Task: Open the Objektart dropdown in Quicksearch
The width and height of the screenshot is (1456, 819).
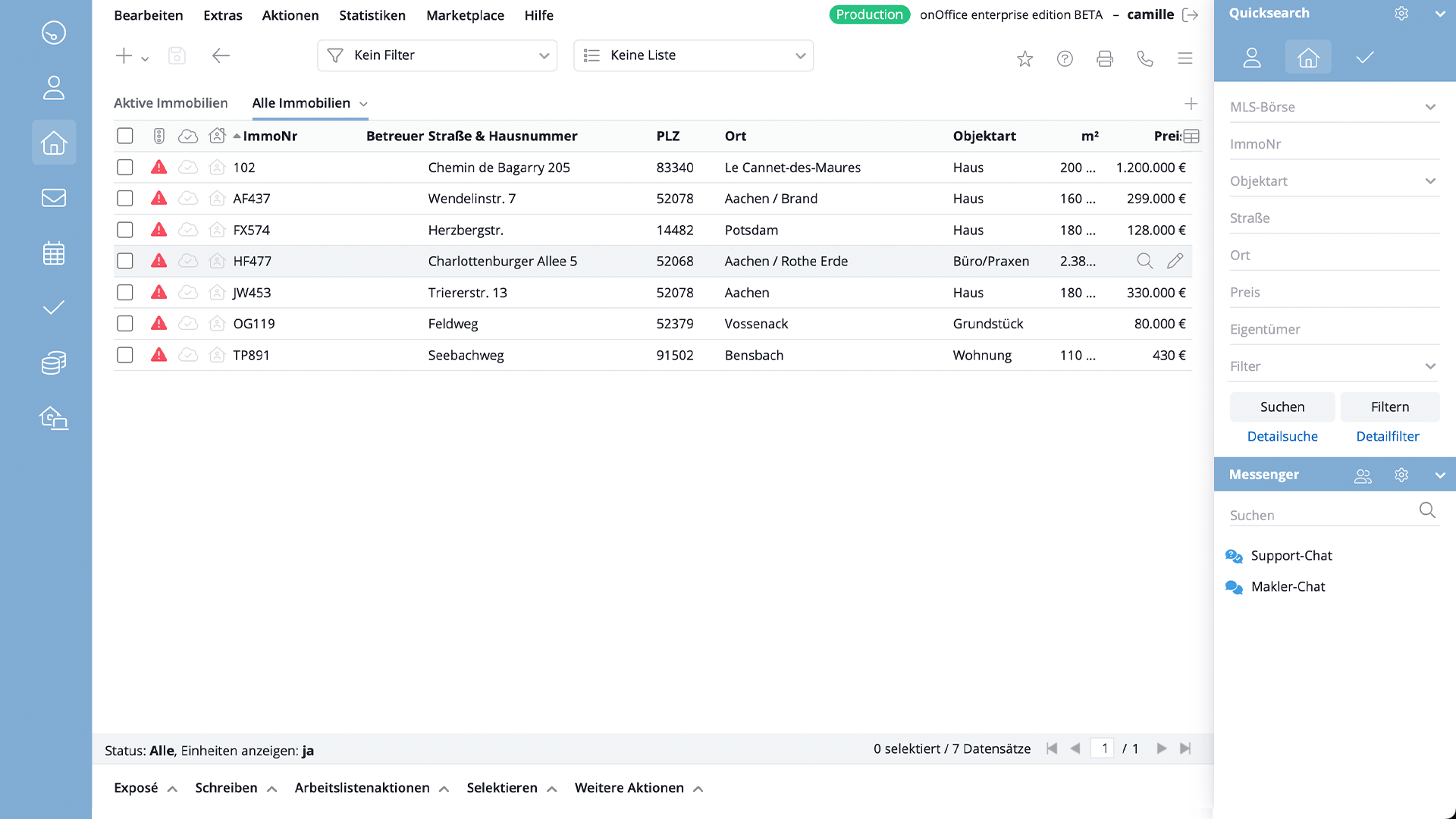Action: tap(1333, 181)
